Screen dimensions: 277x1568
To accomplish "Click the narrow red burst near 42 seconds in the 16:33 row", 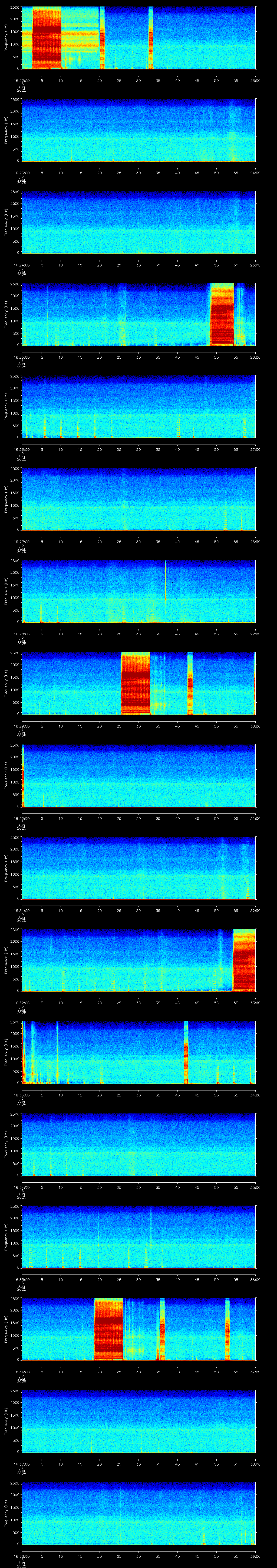I will [186, 1052].
